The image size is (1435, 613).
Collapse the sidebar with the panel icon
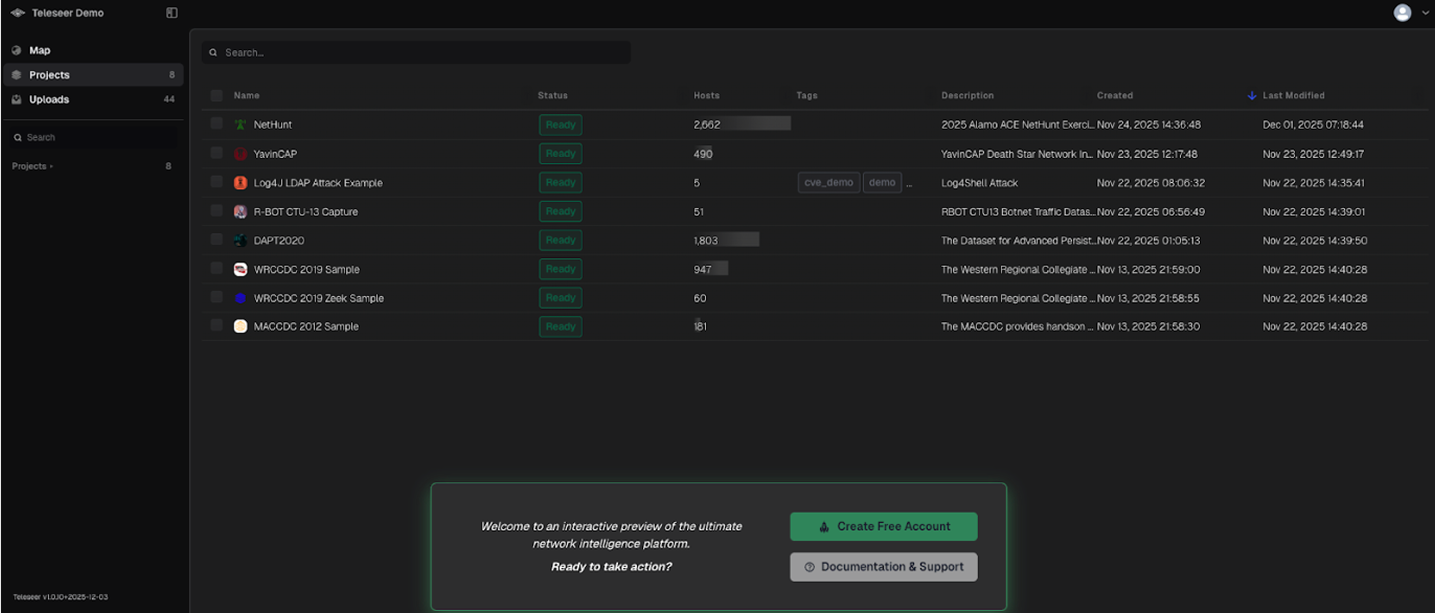pyautogui.click(x=172, y=13)
